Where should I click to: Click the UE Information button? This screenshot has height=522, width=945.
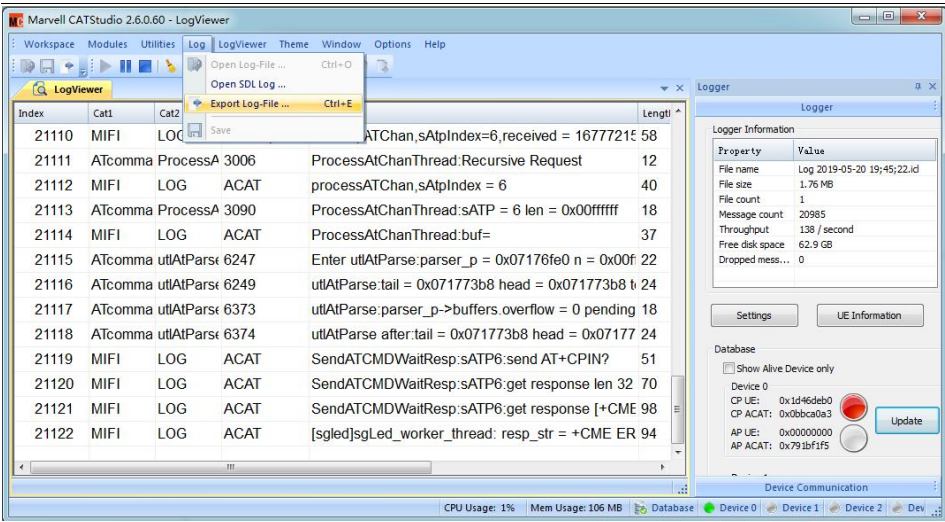tap(868, 316)
